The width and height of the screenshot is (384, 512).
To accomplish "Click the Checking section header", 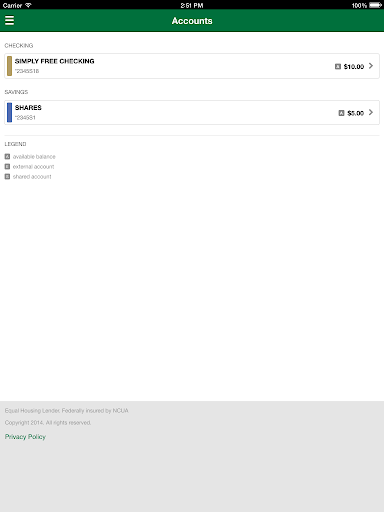I will [x=19, y=45].
